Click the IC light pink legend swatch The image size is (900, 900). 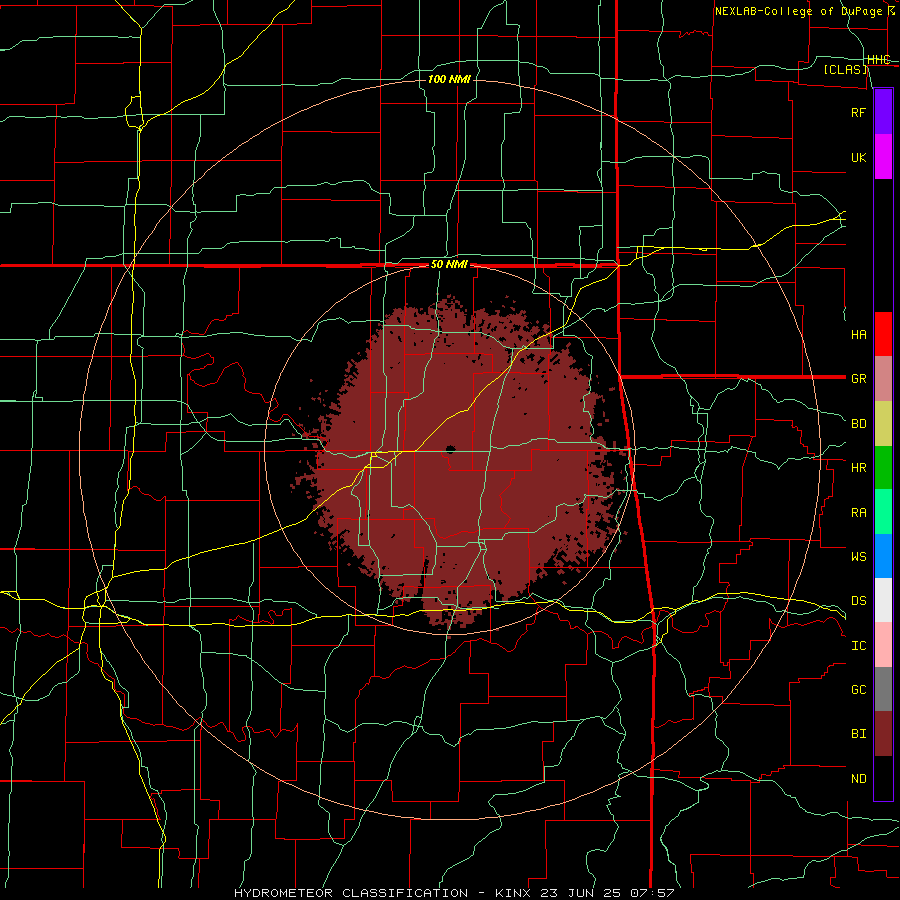pyautogui.click(x=883, y=645)
